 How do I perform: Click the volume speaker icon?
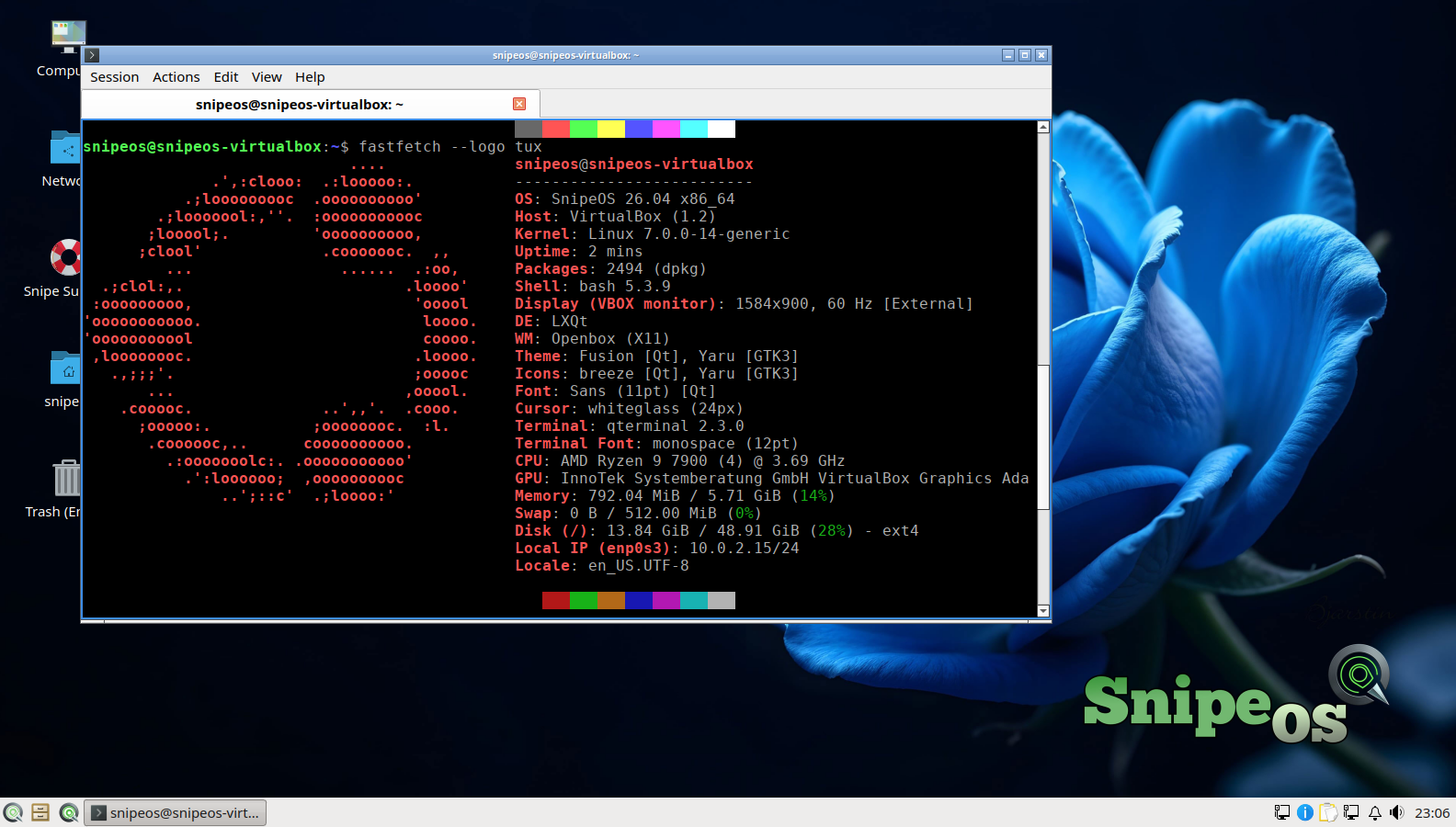coord(1397,812)
